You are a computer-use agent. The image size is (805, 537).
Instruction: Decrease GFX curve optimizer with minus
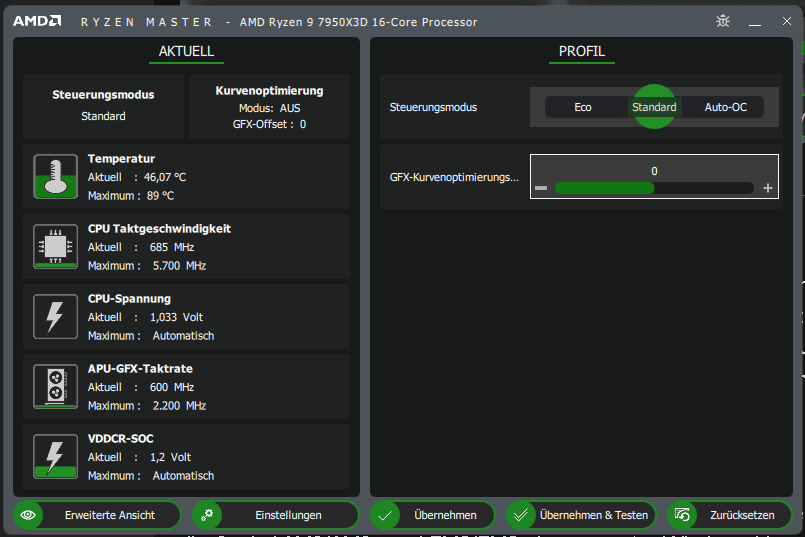coord(541,188)
